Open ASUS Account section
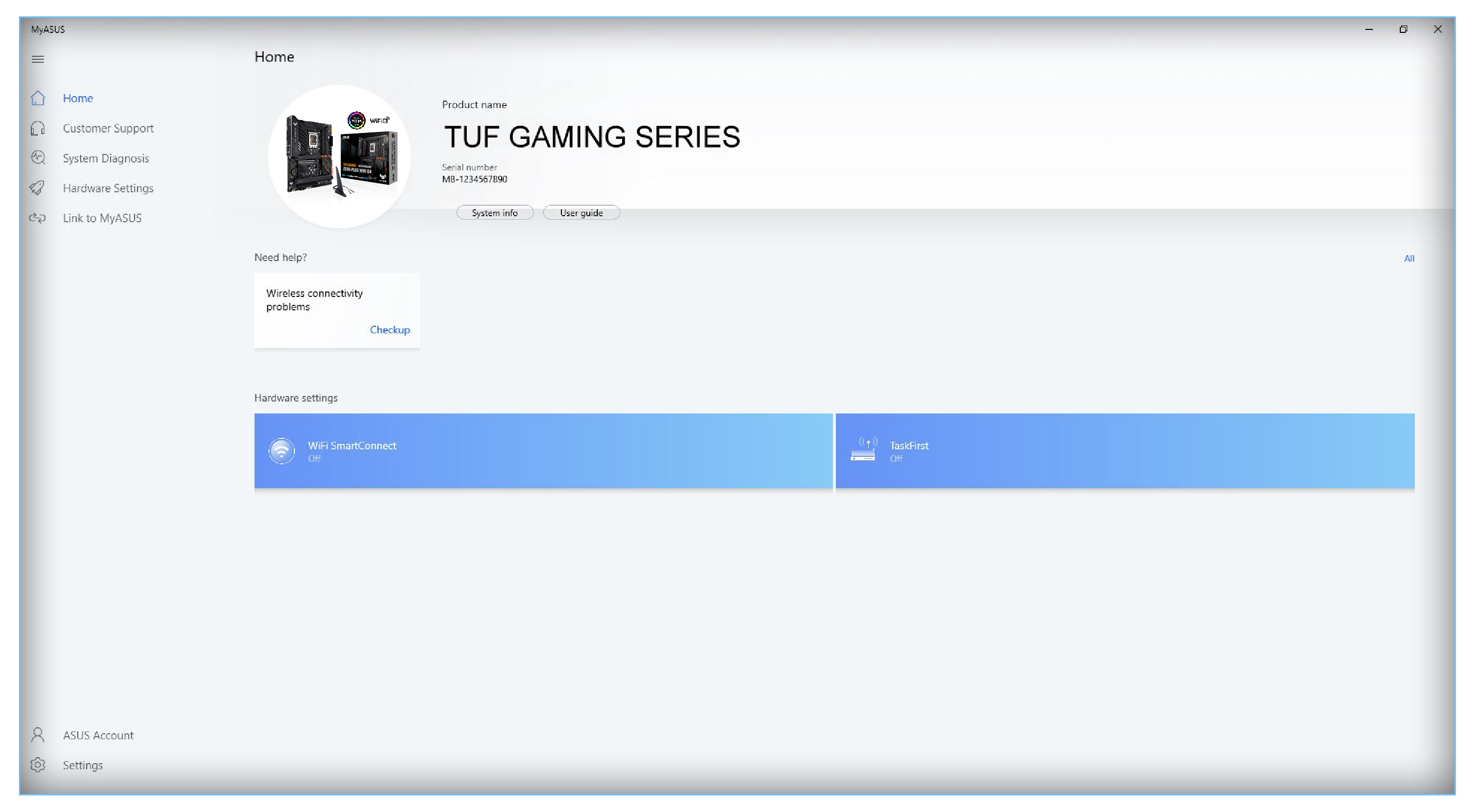This screenshot has height=812, width=1476. (98, 735)
